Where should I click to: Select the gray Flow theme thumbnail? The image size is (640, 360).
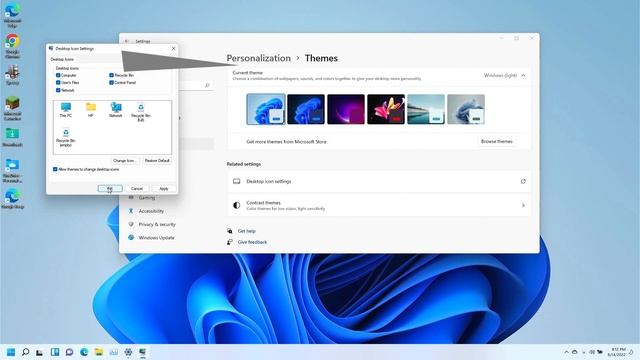coord(466,109)
